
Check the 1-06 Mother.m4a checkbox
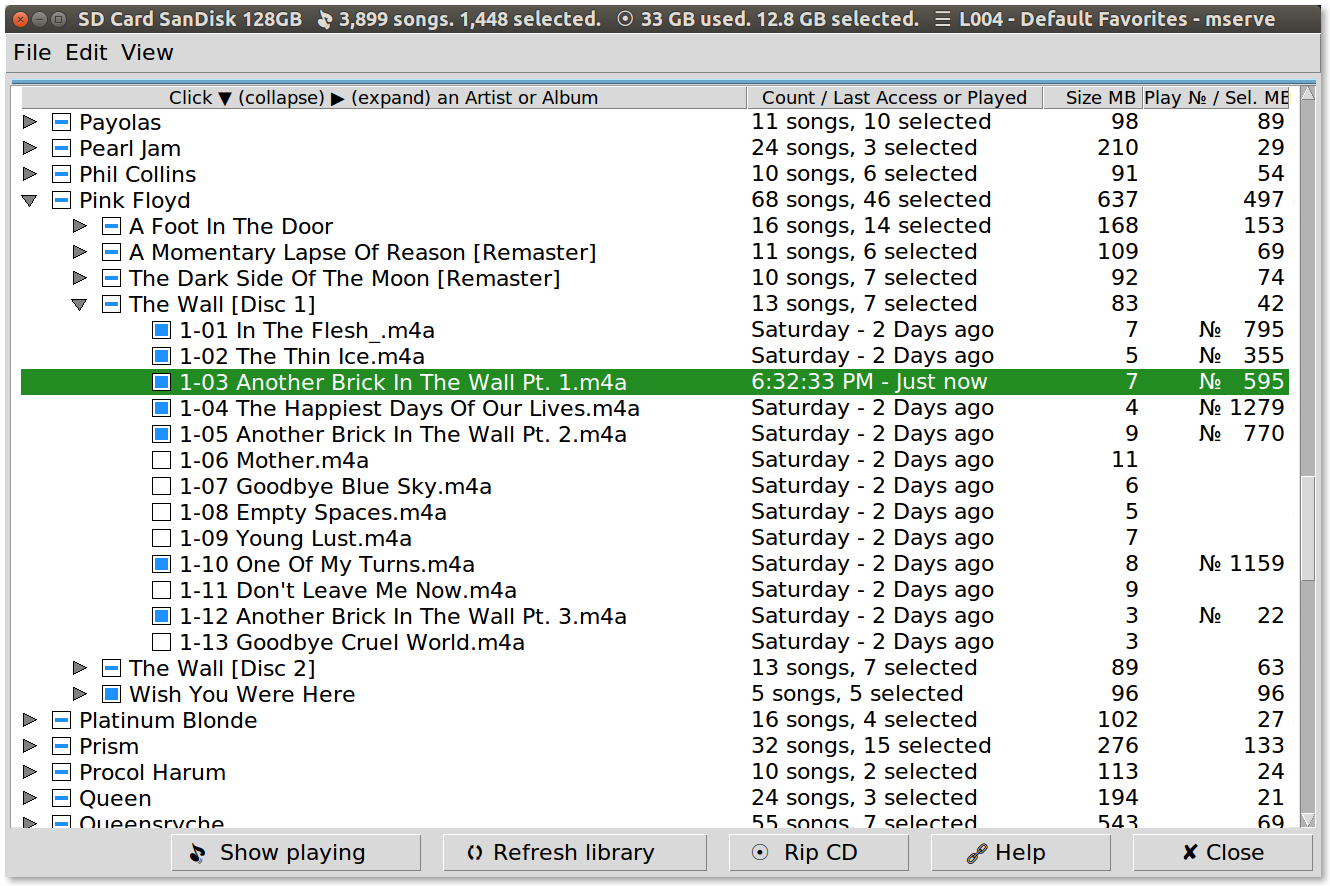click(x=161, y=460)
